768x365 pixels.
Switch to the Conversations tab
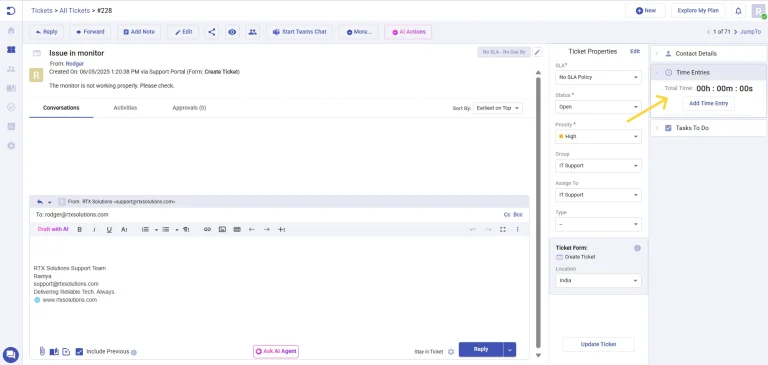pyautogui.click(x=61, y=108)
